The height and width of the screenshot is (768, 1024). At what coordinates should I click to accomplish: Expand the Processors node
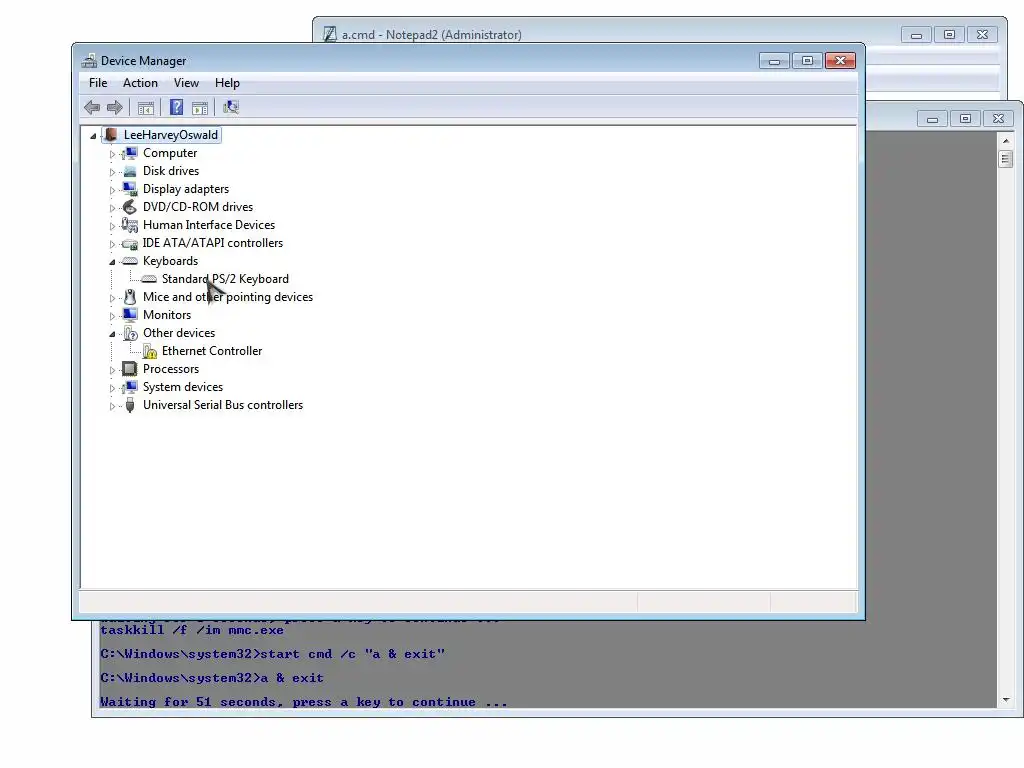click(x=112, y=370)
